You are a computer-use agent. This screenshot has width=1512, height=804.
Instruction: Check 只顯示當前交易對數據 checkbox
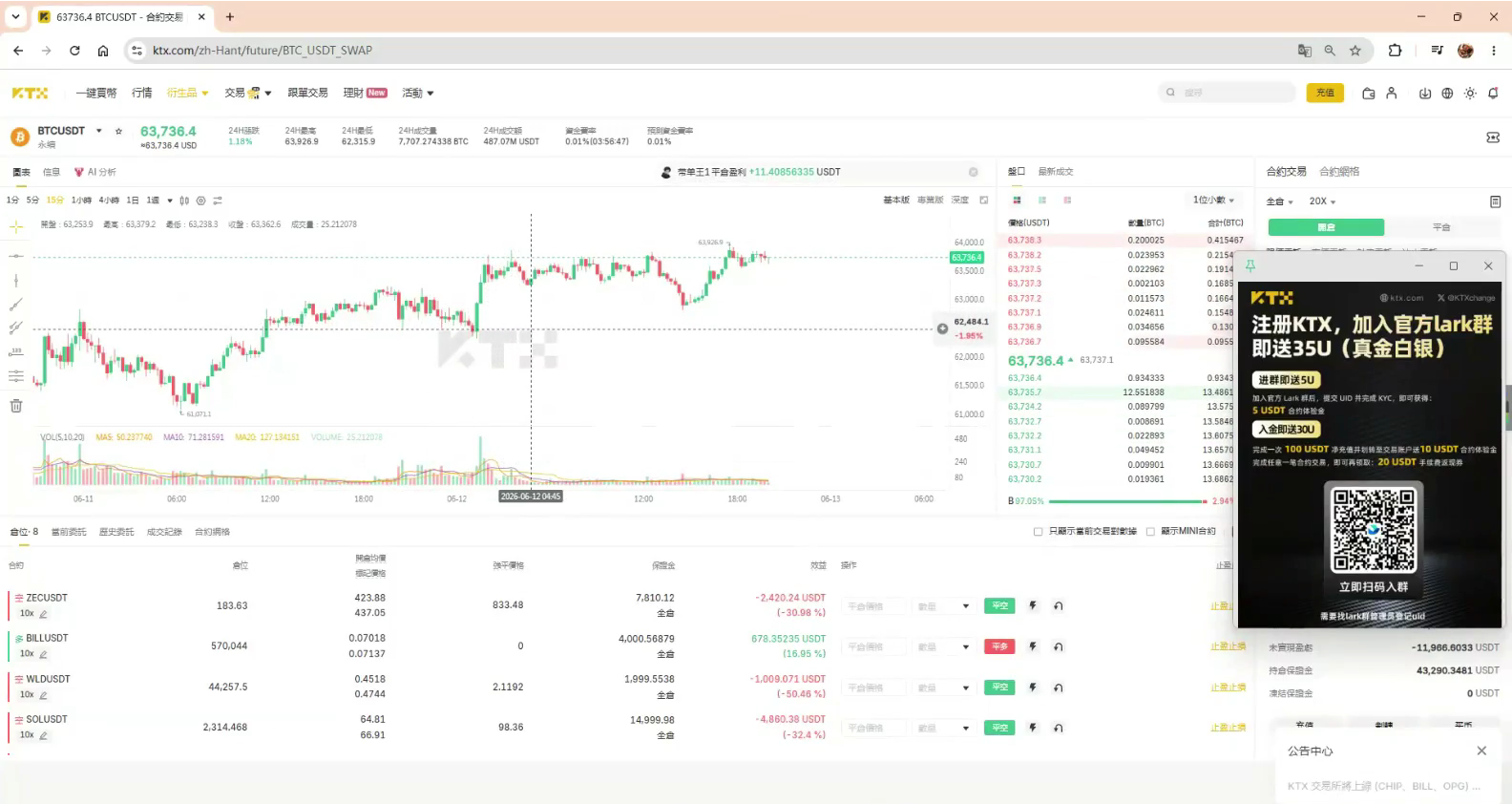[1038, 532]
